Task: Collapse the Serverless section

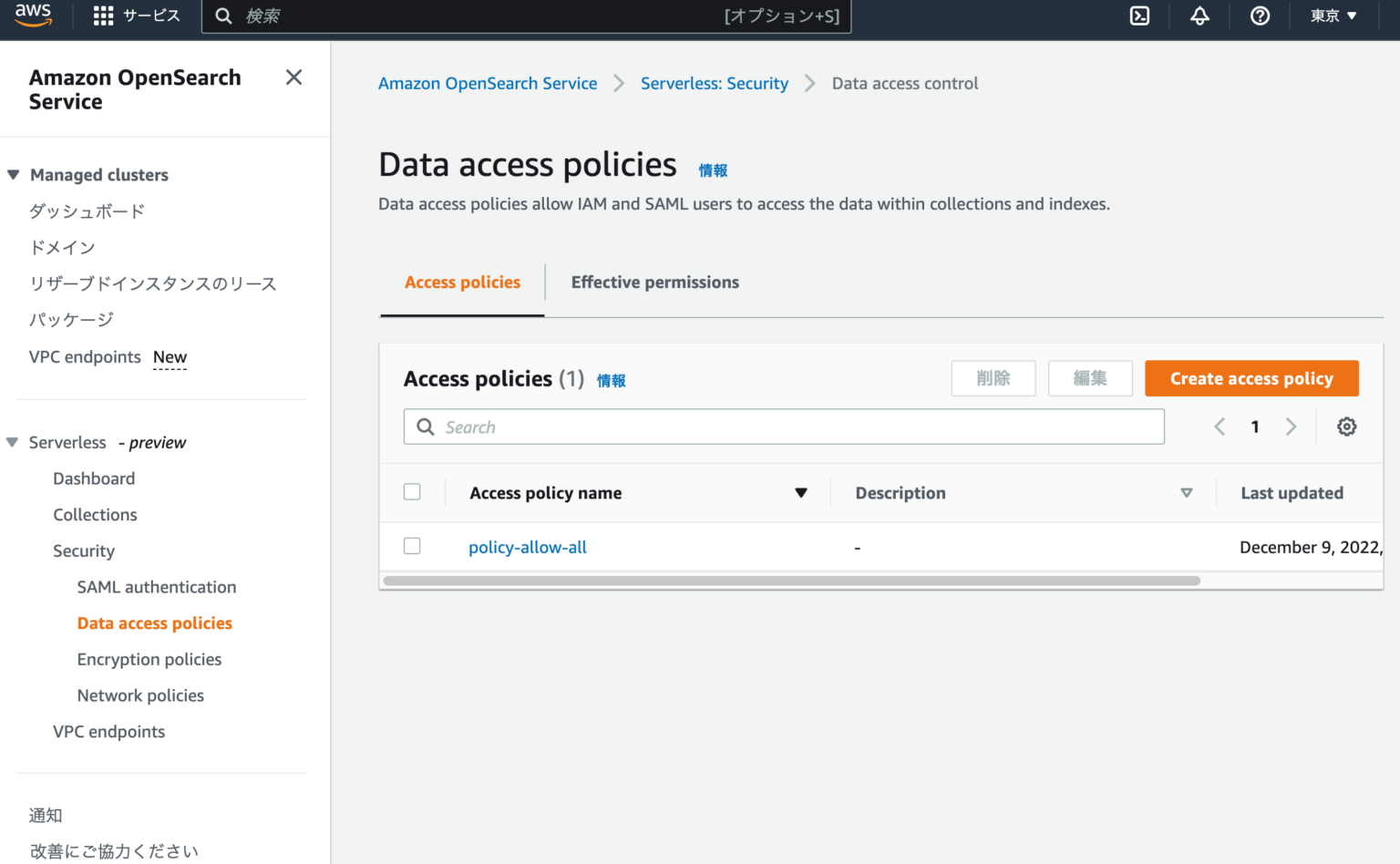Action: (13, 442)
